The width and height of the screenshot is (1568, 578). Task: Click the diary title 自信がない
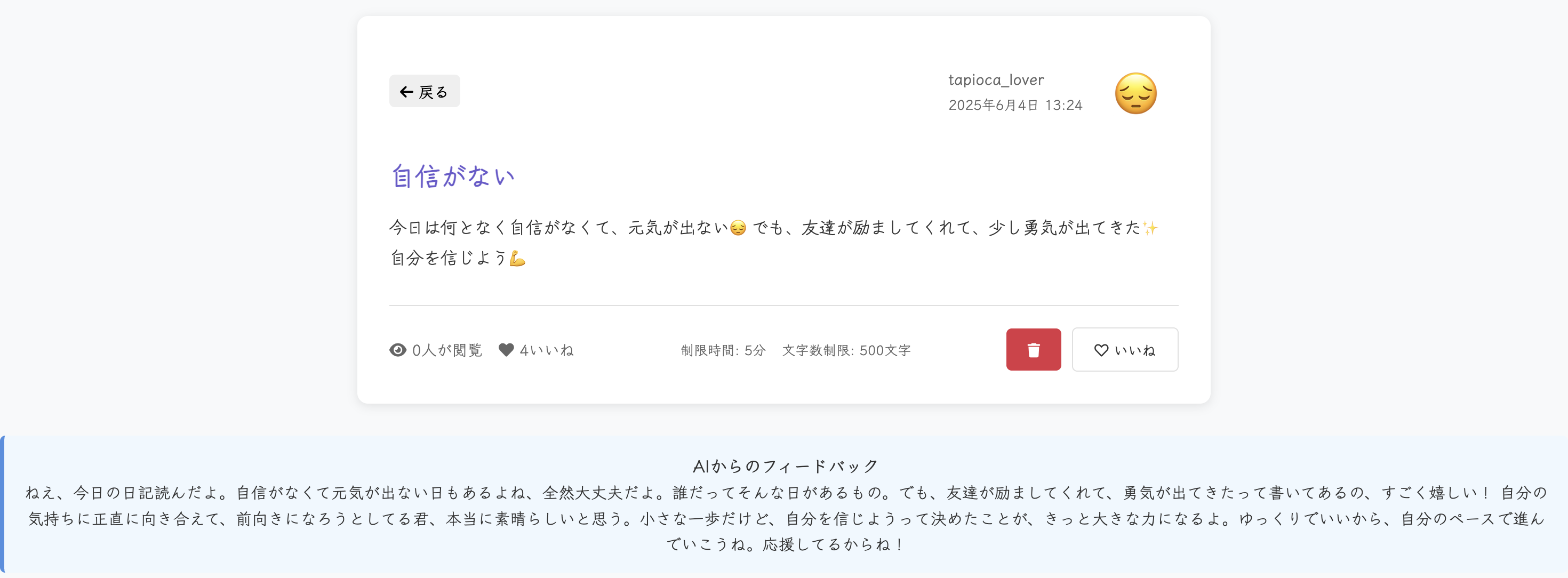tap(453, 176)
